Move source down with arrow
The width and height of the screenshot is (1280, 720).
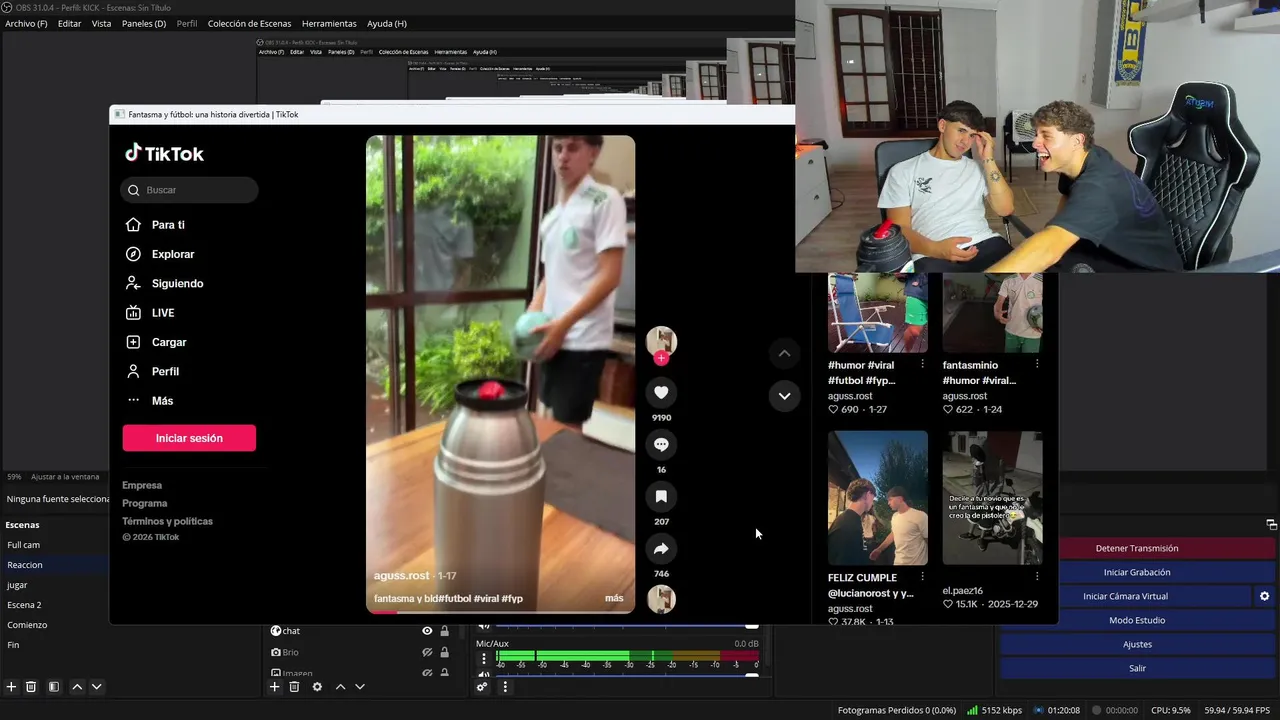click(360, 687)
